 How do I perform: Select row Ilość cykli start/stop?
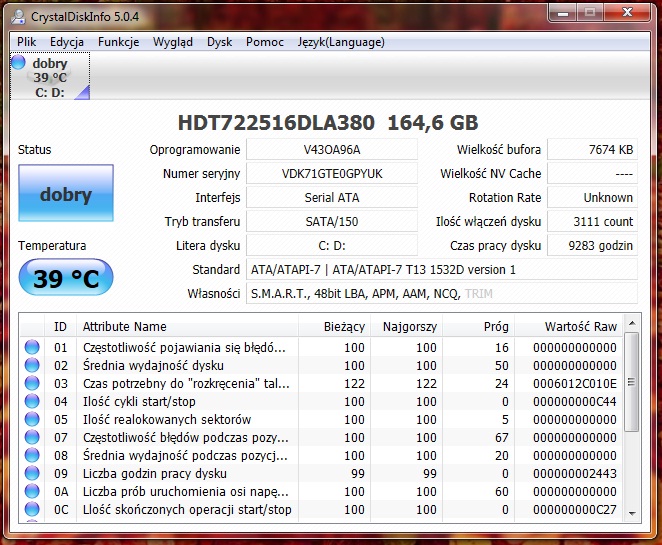click(x=321, y=401)
